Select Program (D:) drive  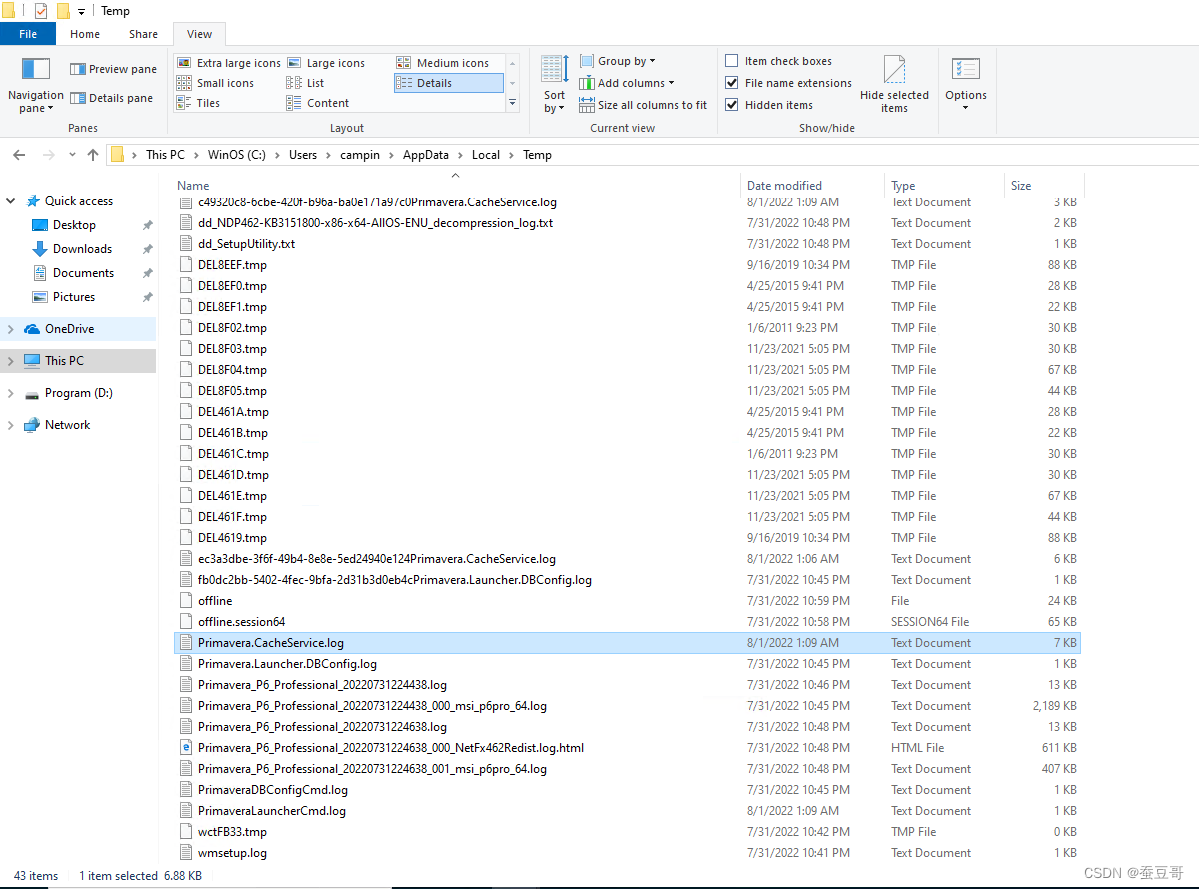point(78,393)
